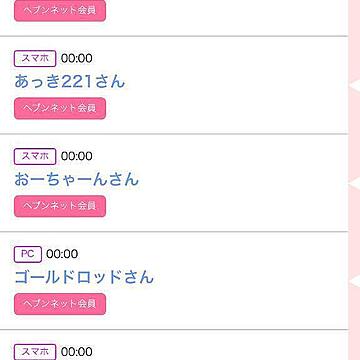
Task: Click the 00:00 timestamp above あっき221さん
Action: [x=77, y=58]
